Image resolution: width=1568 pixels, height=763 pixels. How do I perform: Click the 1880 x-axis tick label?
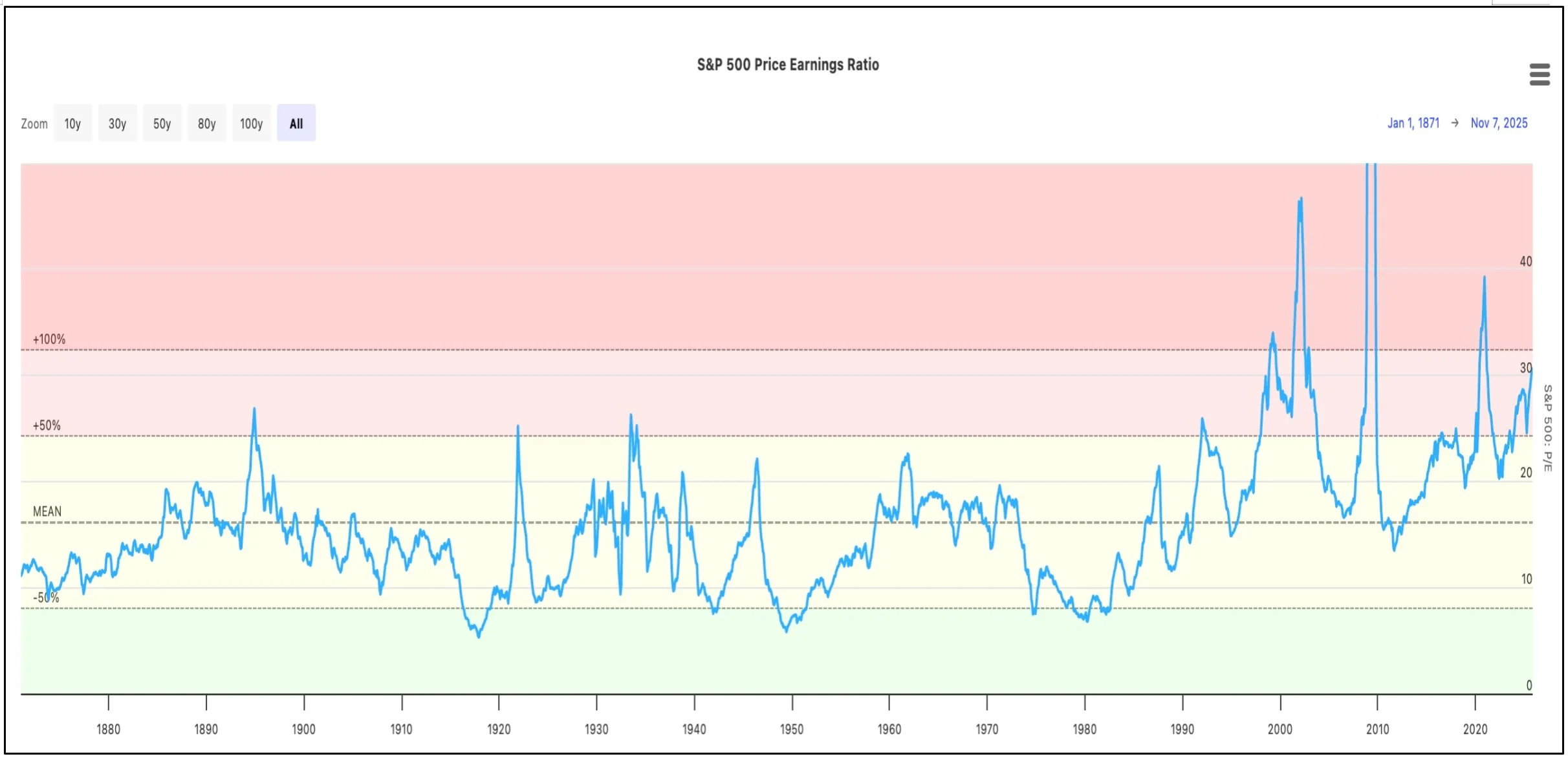point(108,729)
